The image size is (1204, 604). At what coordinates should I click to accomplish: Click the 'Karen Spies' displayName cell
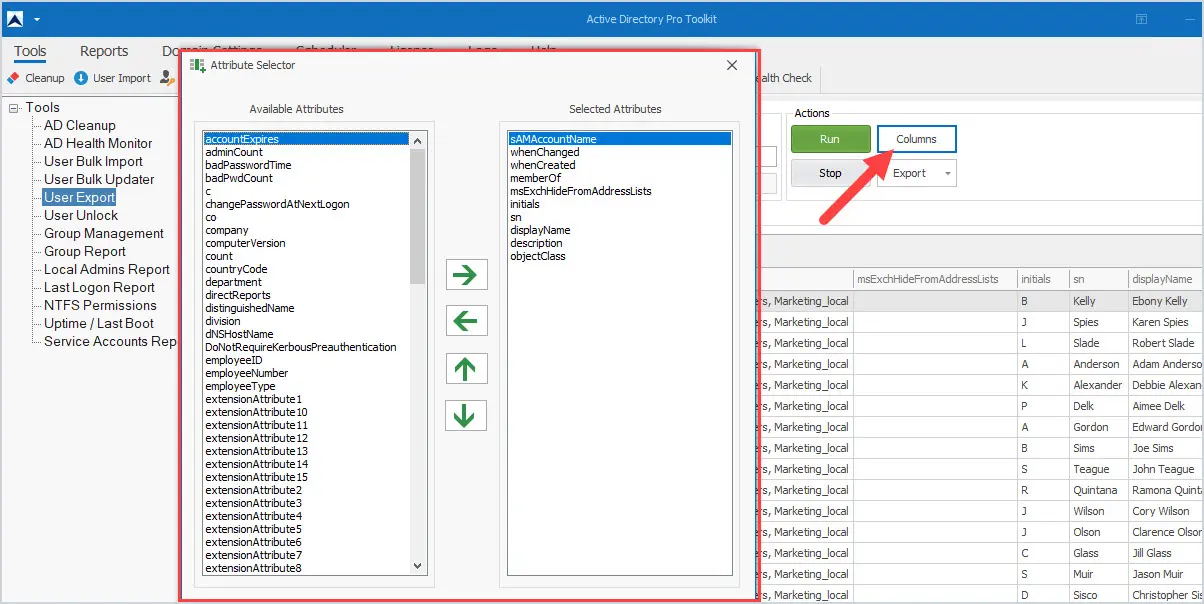[1165, 322]
